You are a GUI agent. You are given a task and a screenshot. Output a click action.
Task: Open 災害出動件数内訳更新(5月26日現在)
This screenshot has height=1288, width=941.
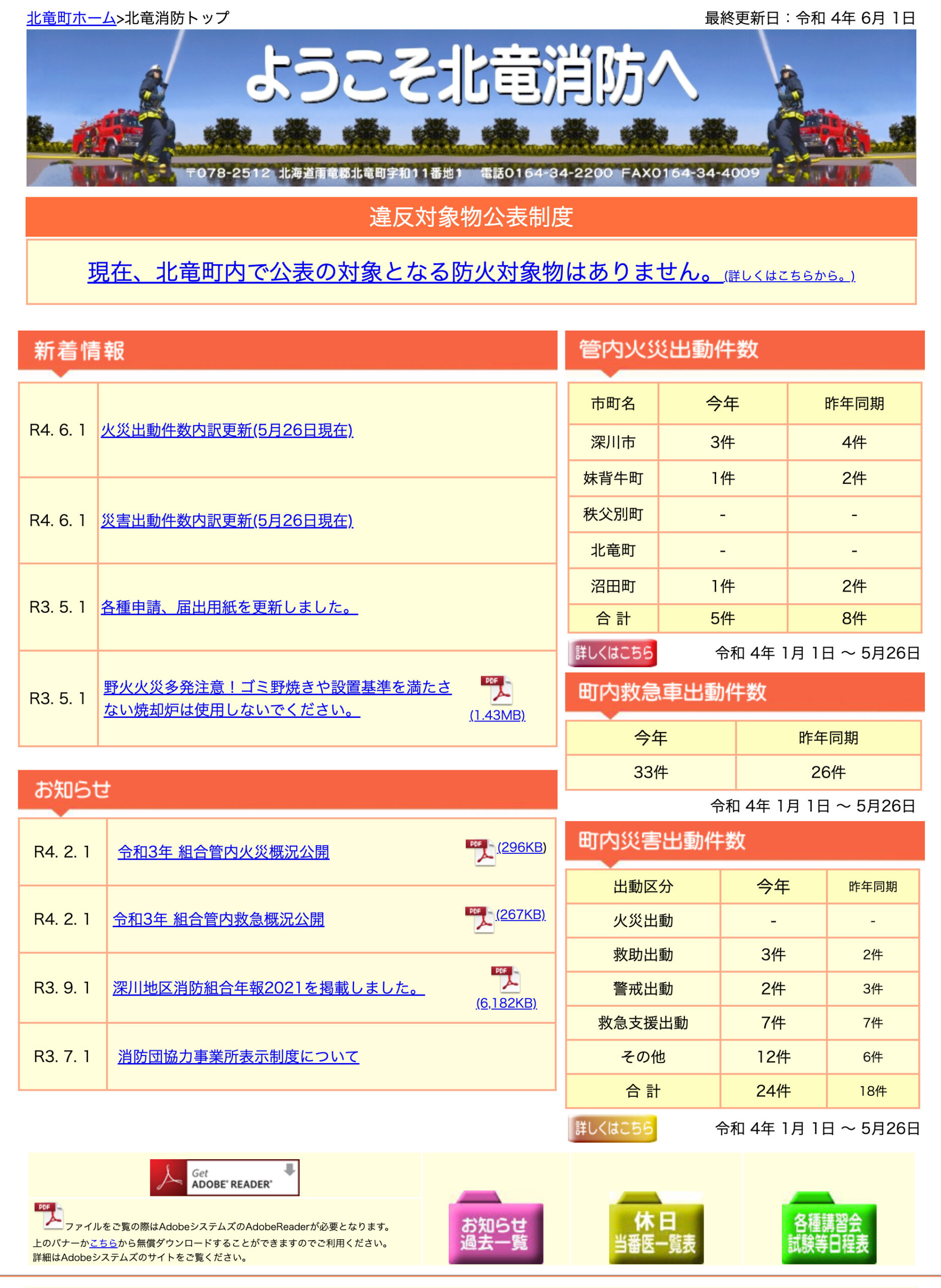[228, 520]
